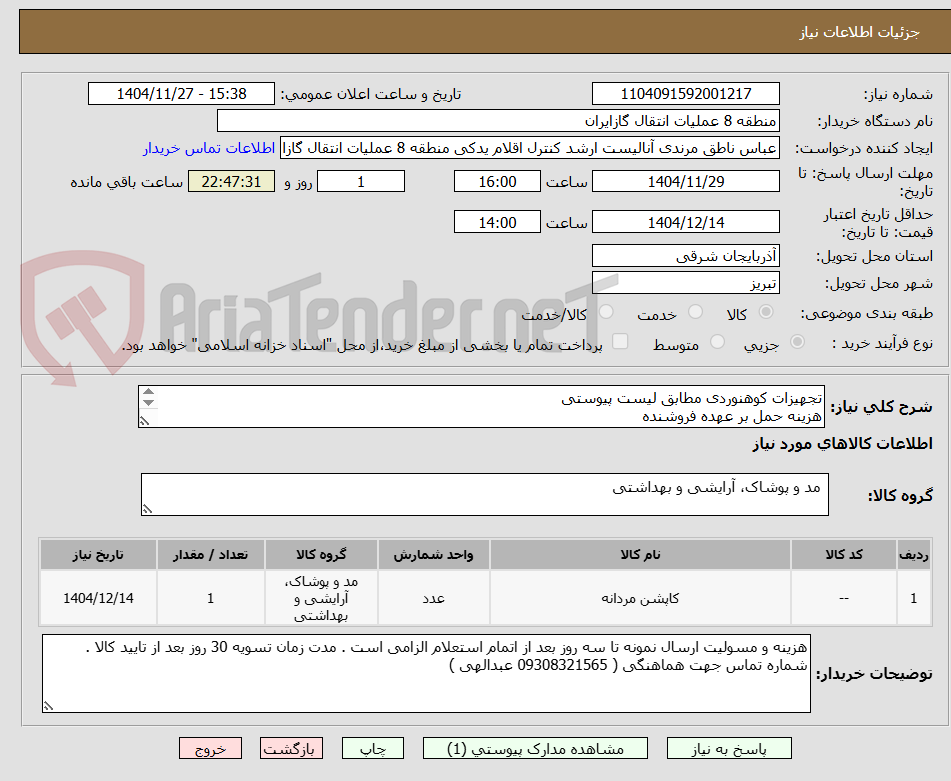Viewport: 951px width, 781px height.
Task: Click the 'پاسخ به نیاز' button
Action: (729, 748)
